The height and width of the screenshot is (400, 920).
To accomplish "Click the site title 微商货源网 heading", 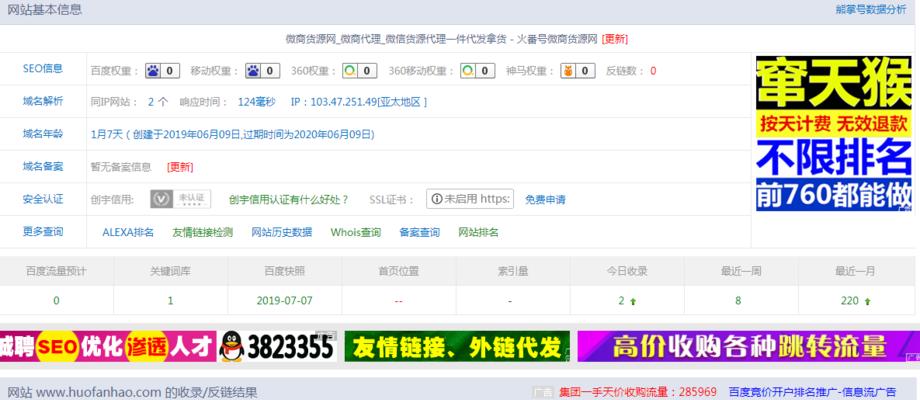I will 441,39.
